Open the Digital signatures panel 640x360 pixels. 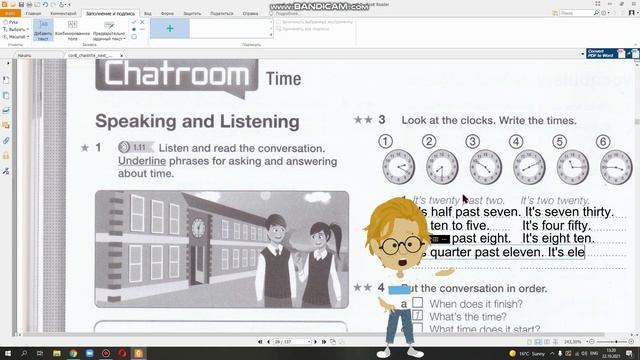[x=6, y=171]
